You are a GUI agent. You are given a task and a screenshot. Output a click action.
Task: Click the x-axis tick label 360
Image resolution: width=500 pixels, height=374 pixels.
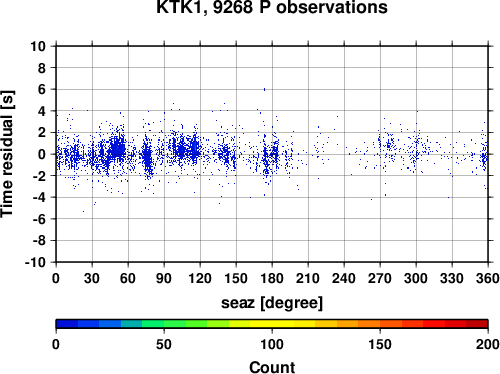(x=488, y=278)
